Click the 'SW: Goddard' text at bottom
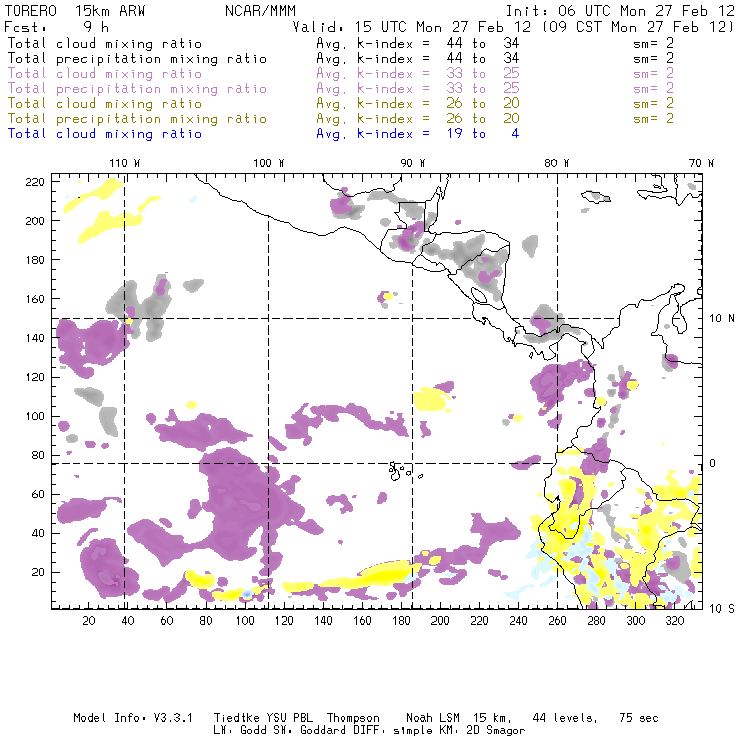740x740 pixels. (308, 731)
